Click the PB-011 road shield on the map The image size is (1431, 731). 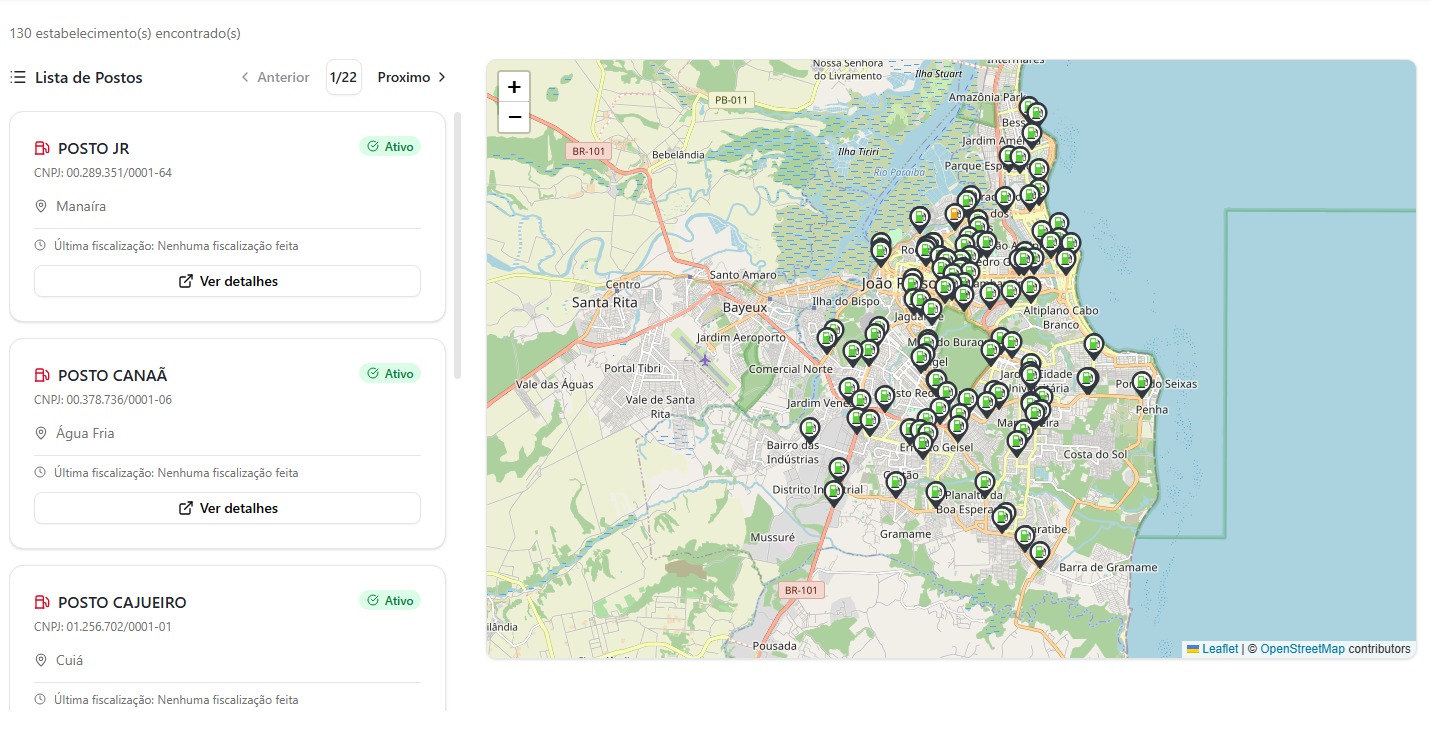[731, 100]
